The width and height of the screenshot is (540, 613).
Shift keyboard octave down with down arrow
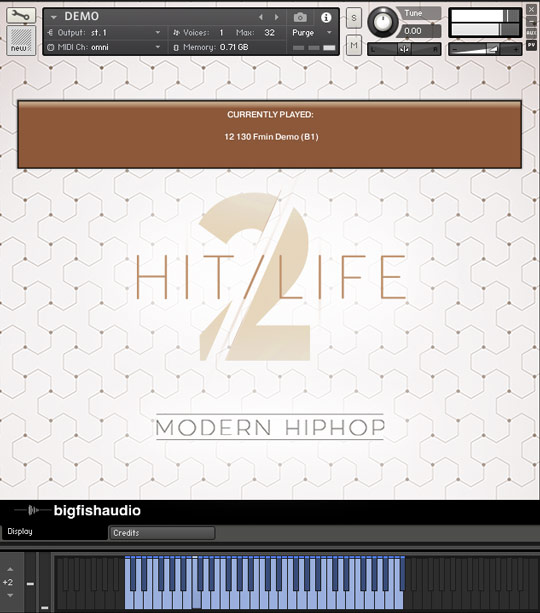coord(10,596)
